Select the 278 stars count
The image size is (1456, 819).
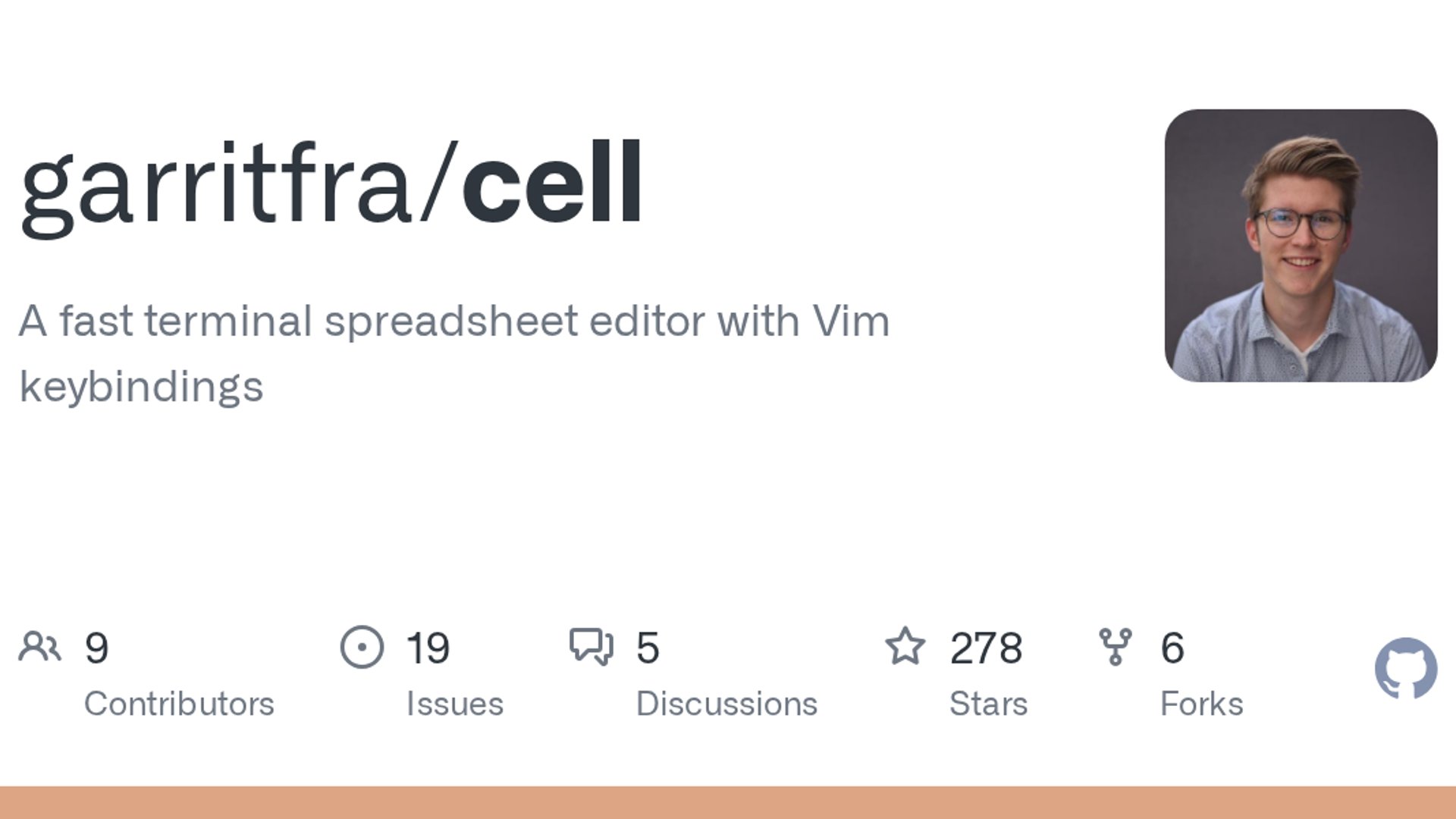pyautogui.click(x=986, y=648)
